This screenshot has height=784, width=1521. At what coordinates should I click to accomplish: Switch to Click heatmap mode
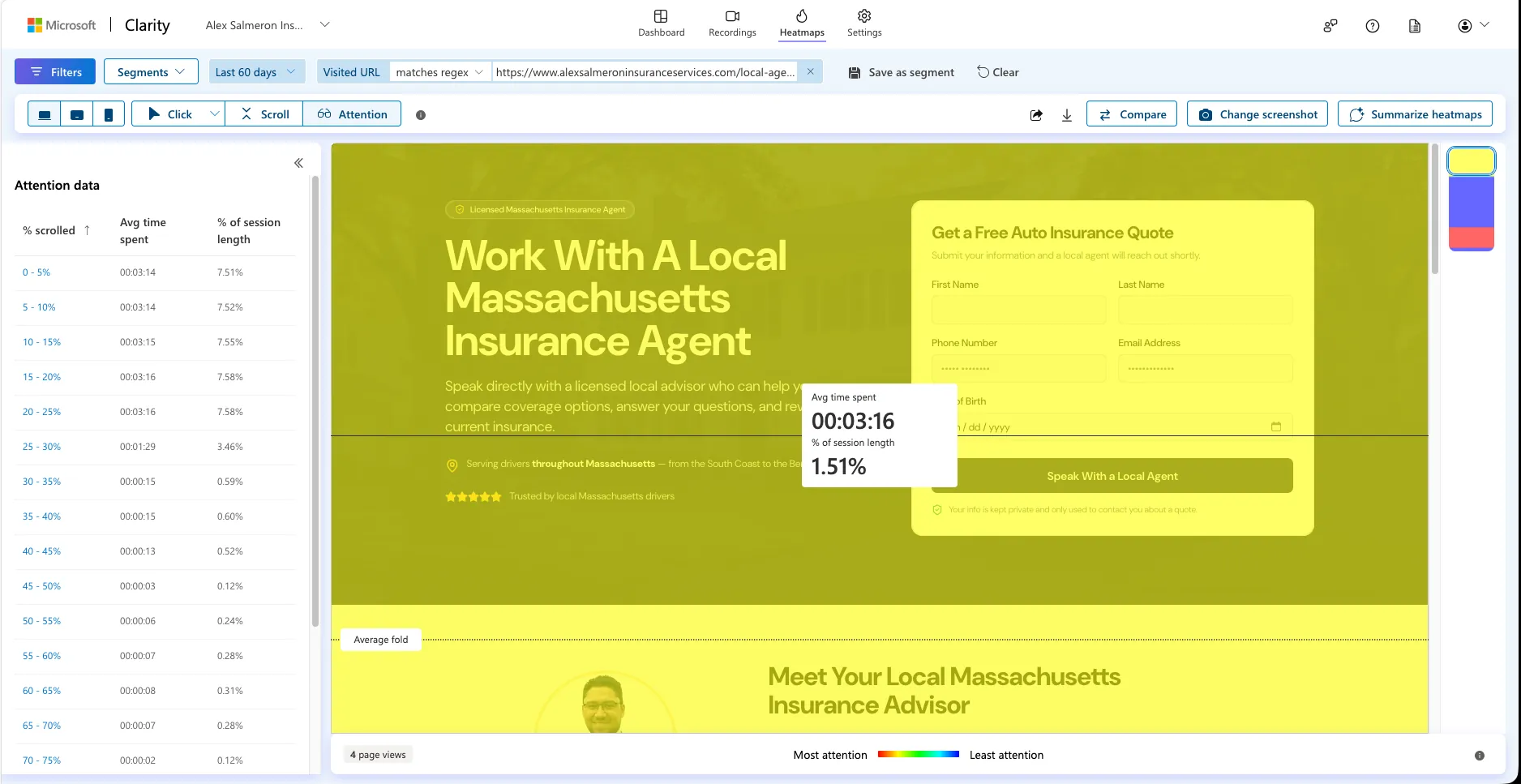point(170,114)
